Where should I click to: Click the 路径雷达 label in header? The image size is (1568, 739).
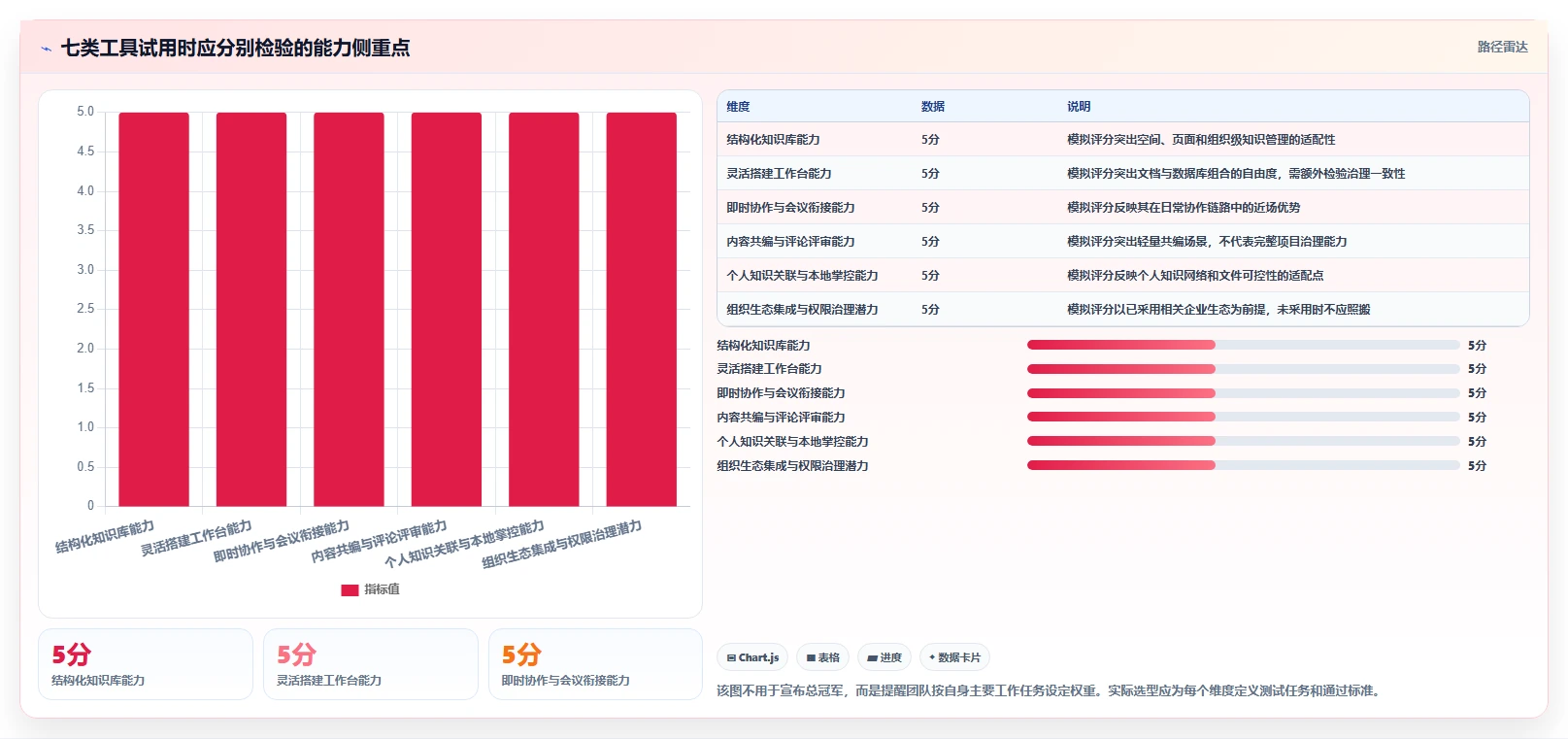pos(1502,47)
